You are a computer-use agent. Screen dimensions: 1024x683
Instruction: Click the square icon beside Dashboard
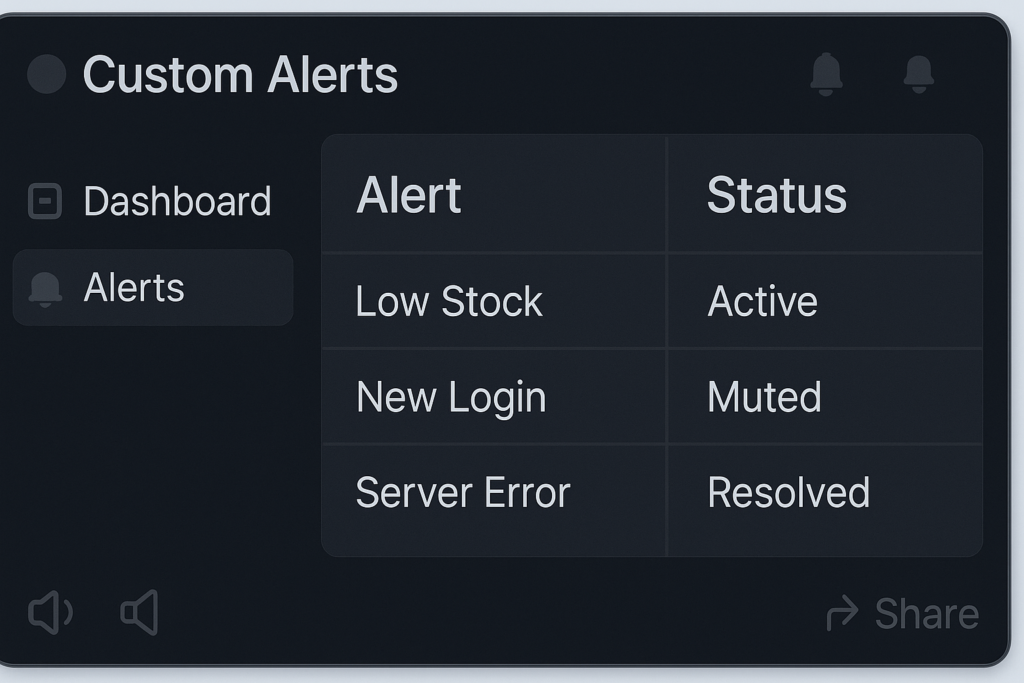[x=45, y=201]
